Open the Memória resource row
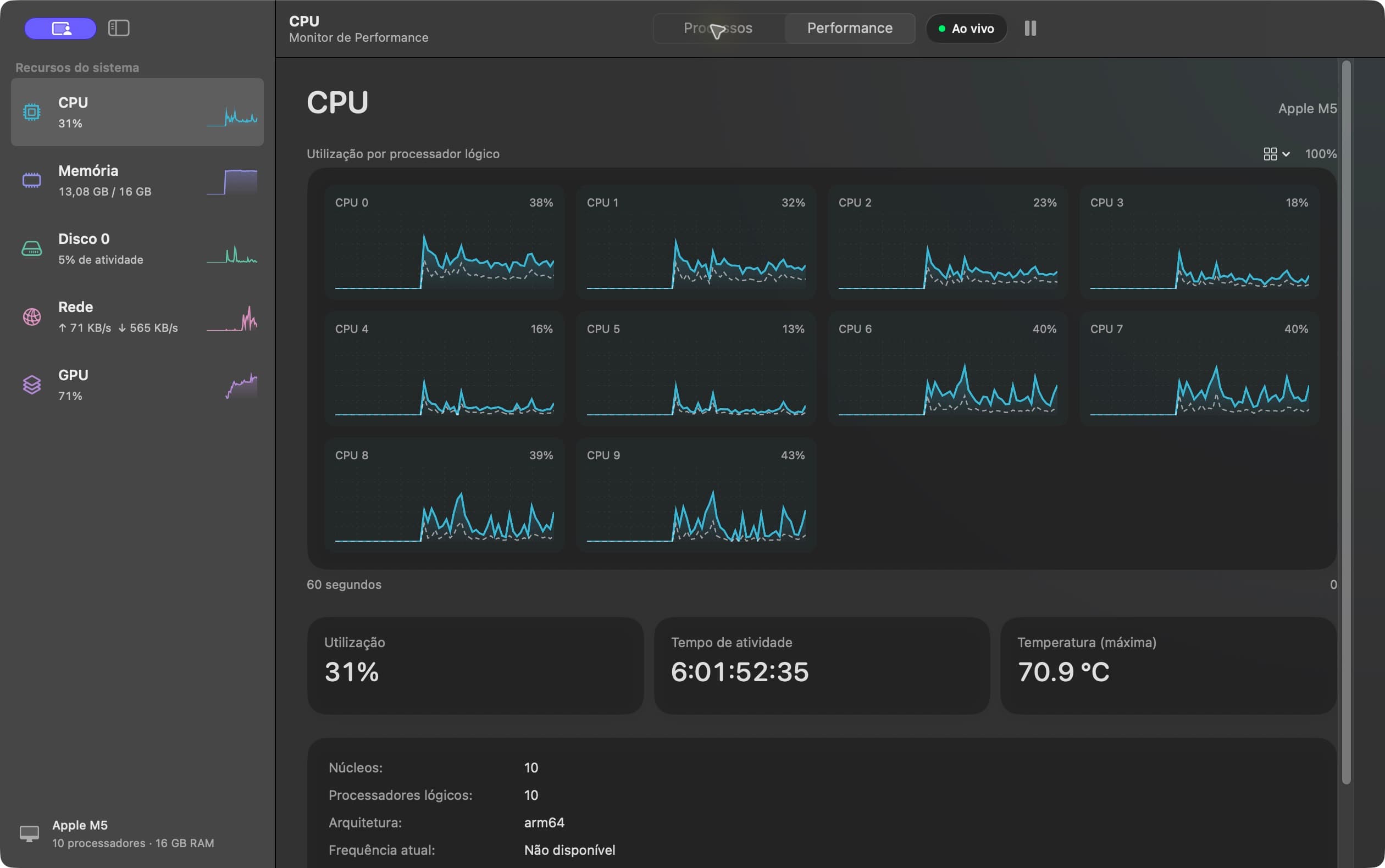This screenshot has height=868, width=1385. click(137, 180)
